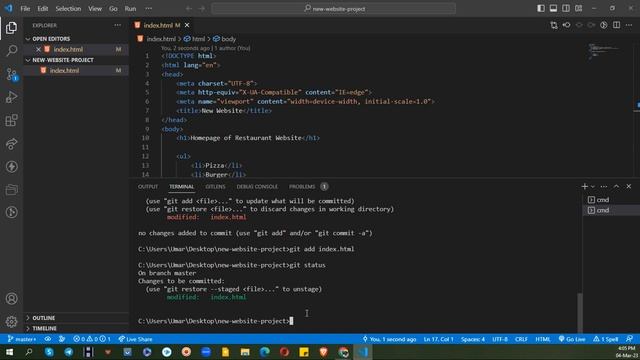Open Customize Layout button
The width and height of the screenshot is (640, 360).
click(579, 9)
